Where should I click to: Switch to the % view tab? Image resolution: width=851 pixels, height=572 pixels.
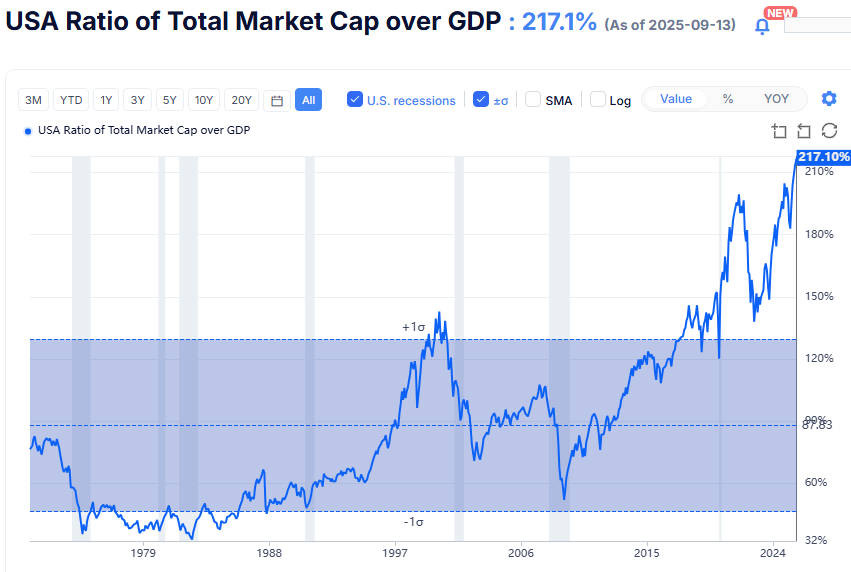(x=728, y=99)
